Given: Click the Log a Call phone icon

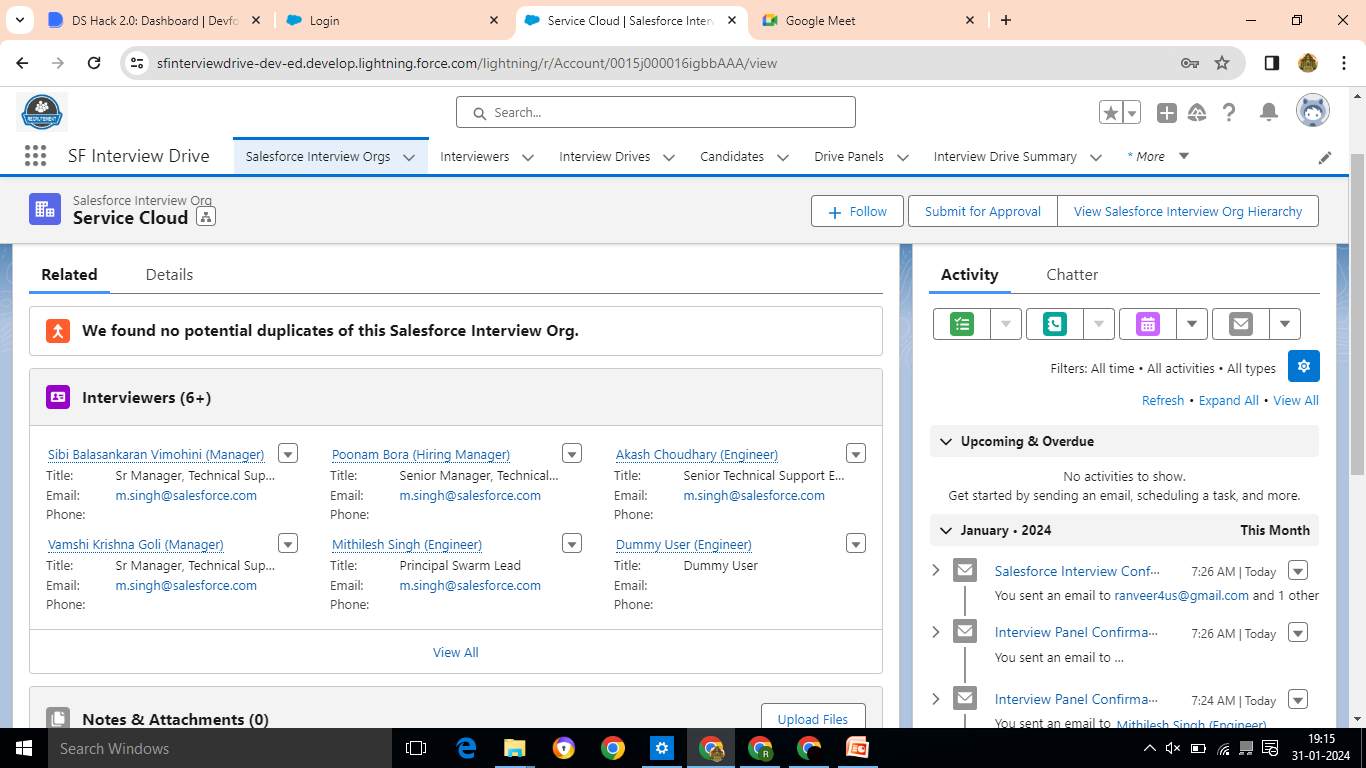Looking at the screenshot, I should (x=1054, y=324).
